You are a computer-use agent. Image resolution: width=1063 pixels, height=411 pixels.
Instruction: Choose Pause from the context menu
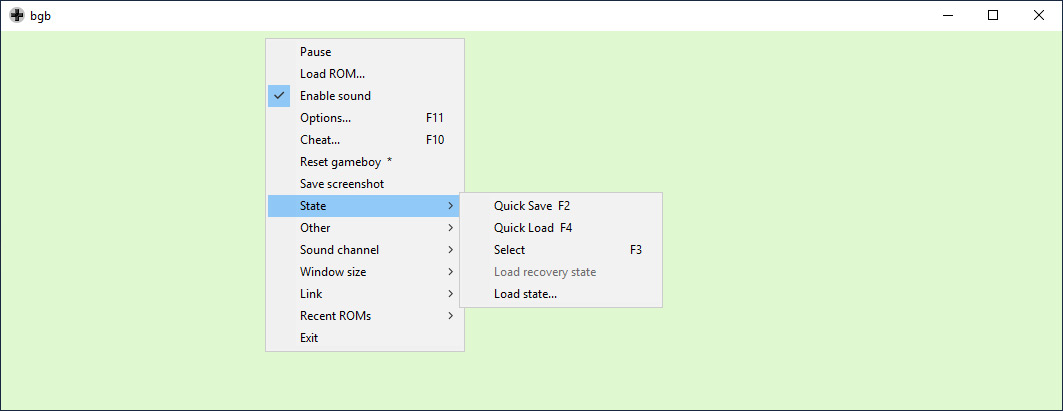pos(365,52)
